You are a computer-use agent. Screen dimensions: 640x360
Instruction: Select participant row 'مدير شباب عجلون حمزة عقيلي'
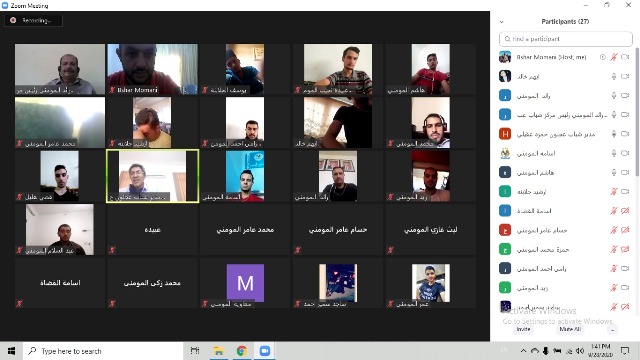[x=565, y=134]
